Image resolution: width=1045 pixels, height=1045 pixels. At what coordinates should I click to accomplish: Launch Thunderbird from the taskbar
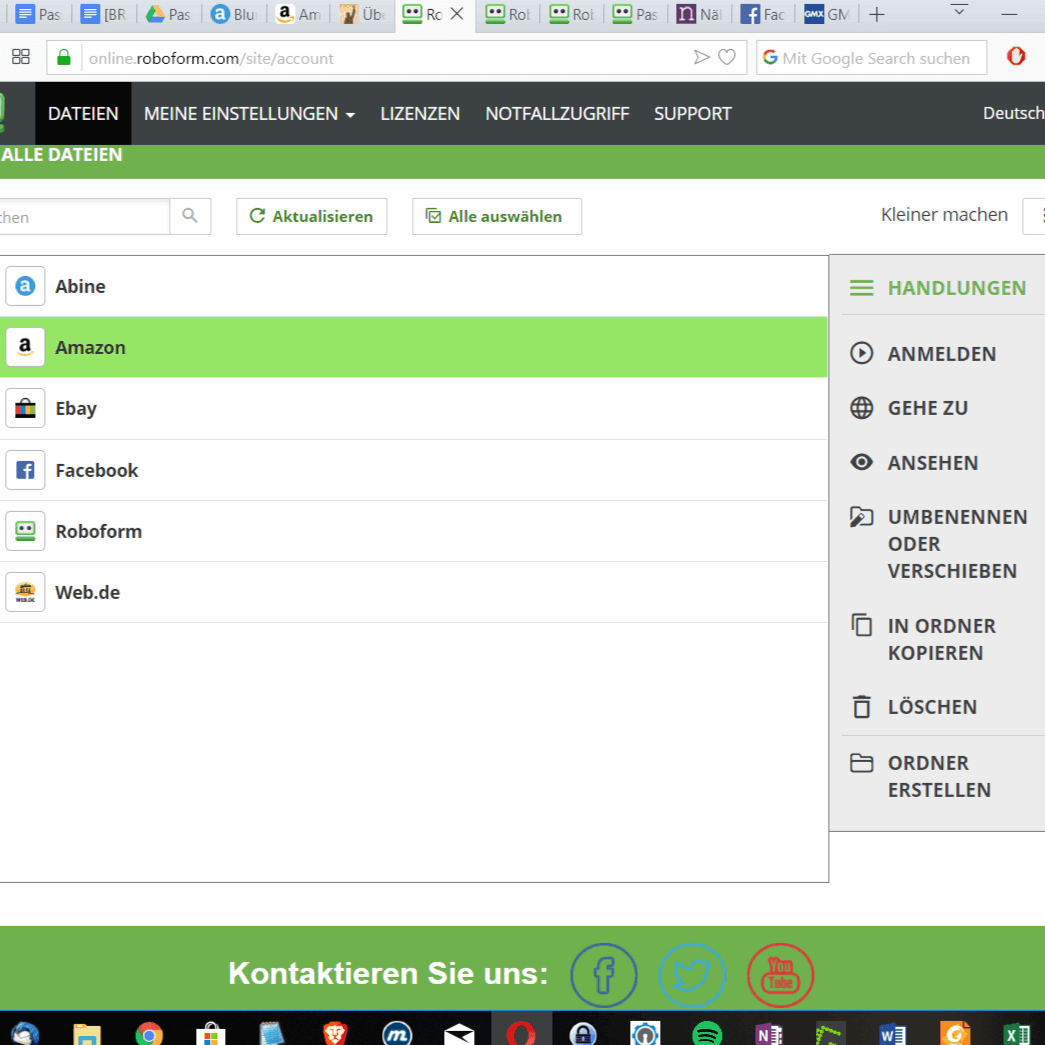(x=25, y=1033)
